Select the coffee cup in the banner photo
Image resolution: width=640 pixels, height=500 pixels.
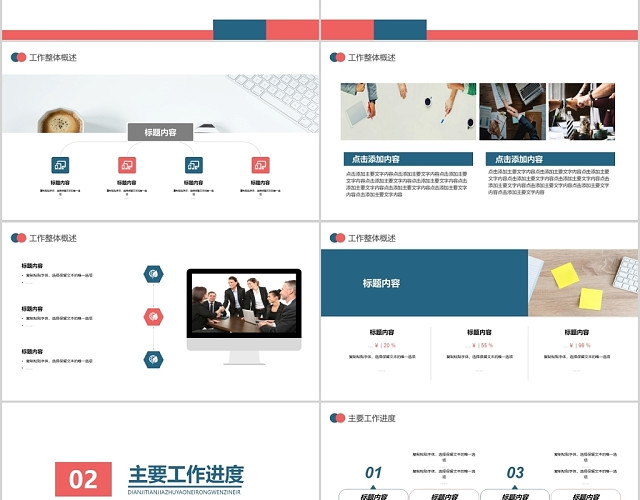click(60, 121)
